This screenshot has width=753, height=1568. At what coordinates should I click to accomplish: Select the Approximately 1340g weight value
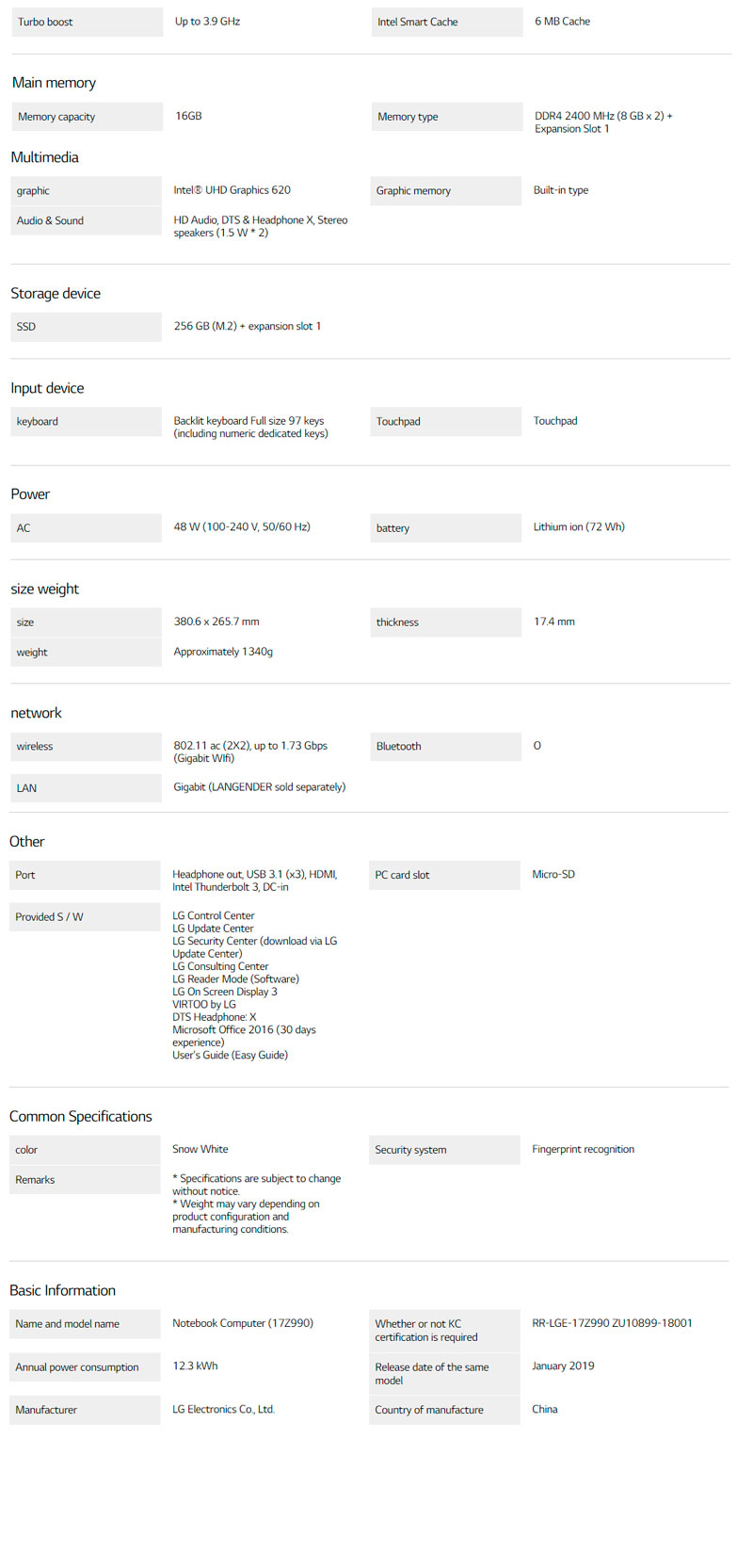[223, 652]
